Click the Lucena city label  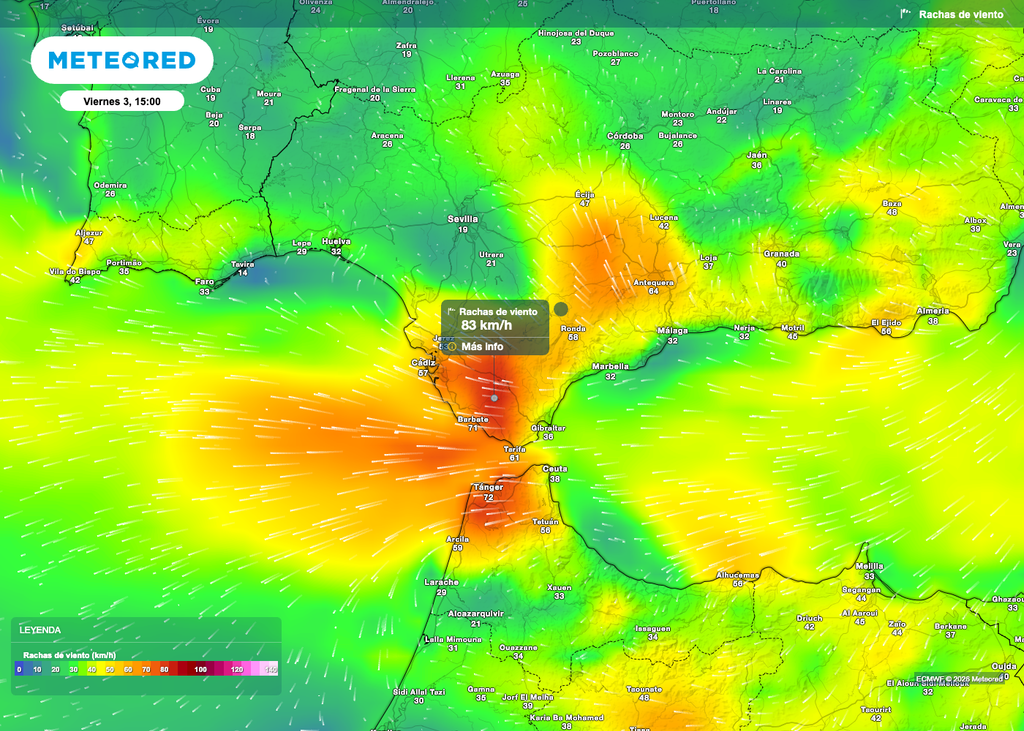664,218
